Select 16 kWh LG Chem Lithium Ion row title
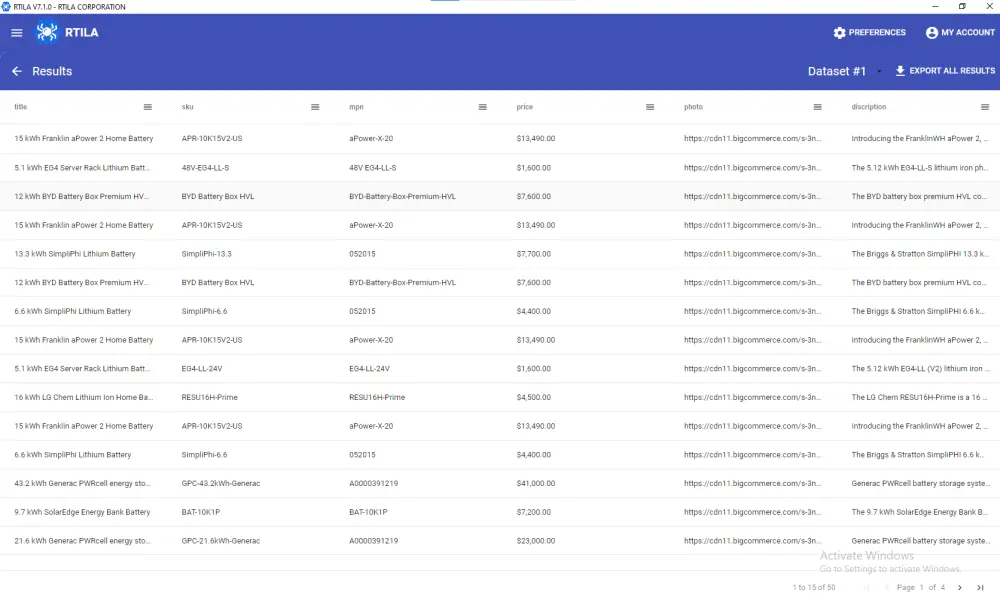This screenshot has width=1000, height=599. point(84,397)
